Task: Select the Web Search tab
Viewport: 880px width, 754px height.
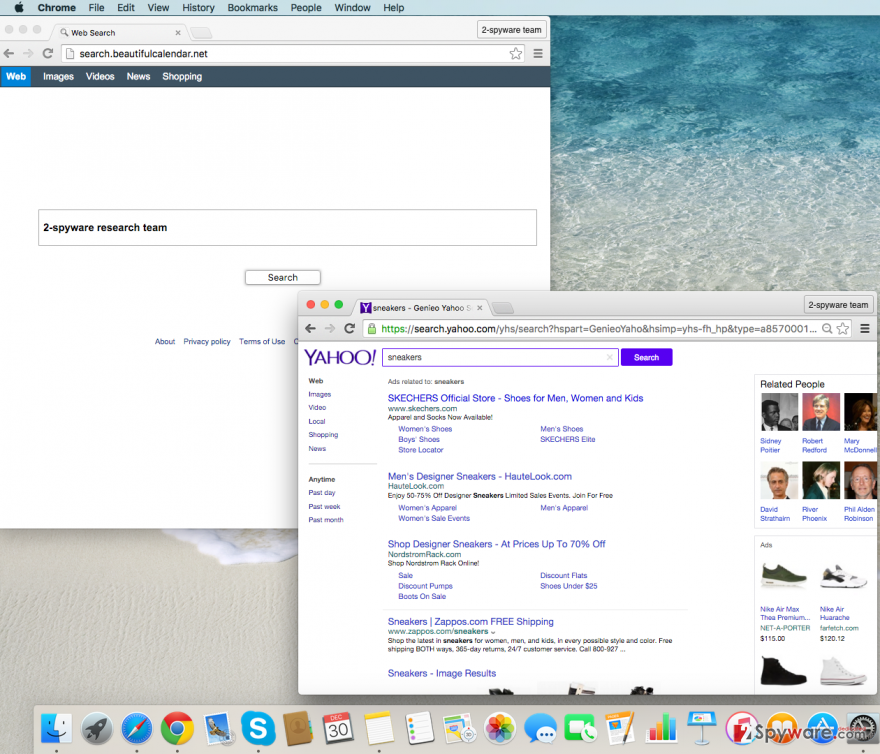Action: 120,33
